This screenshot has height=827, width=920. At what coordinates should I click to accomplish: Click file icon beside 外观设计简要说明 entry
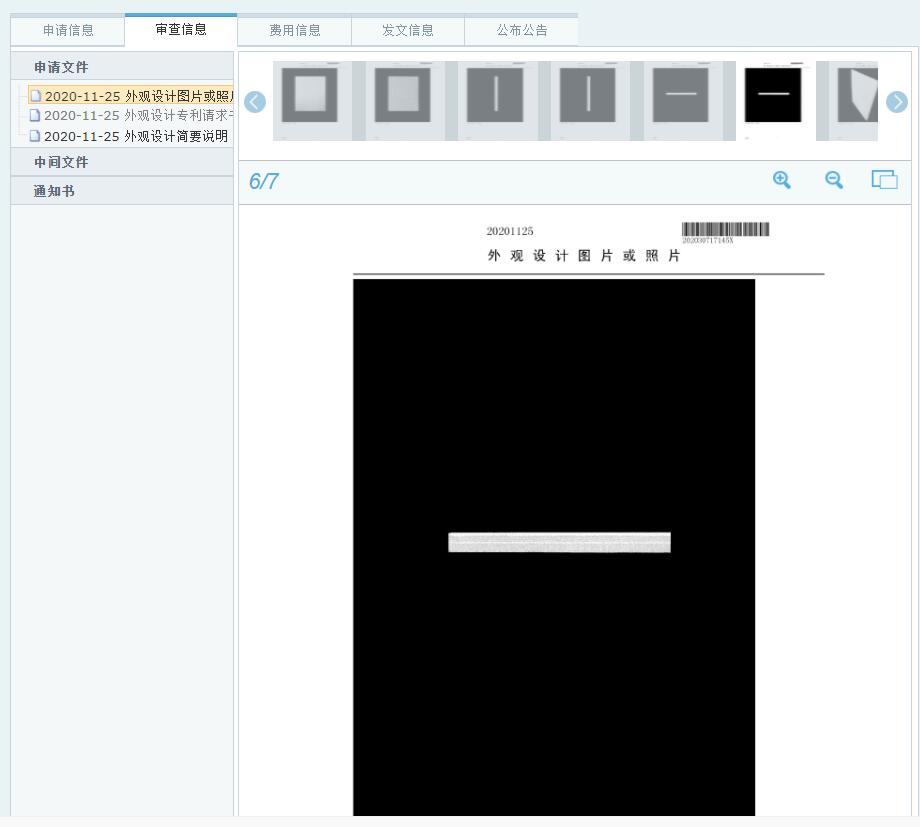36,136
